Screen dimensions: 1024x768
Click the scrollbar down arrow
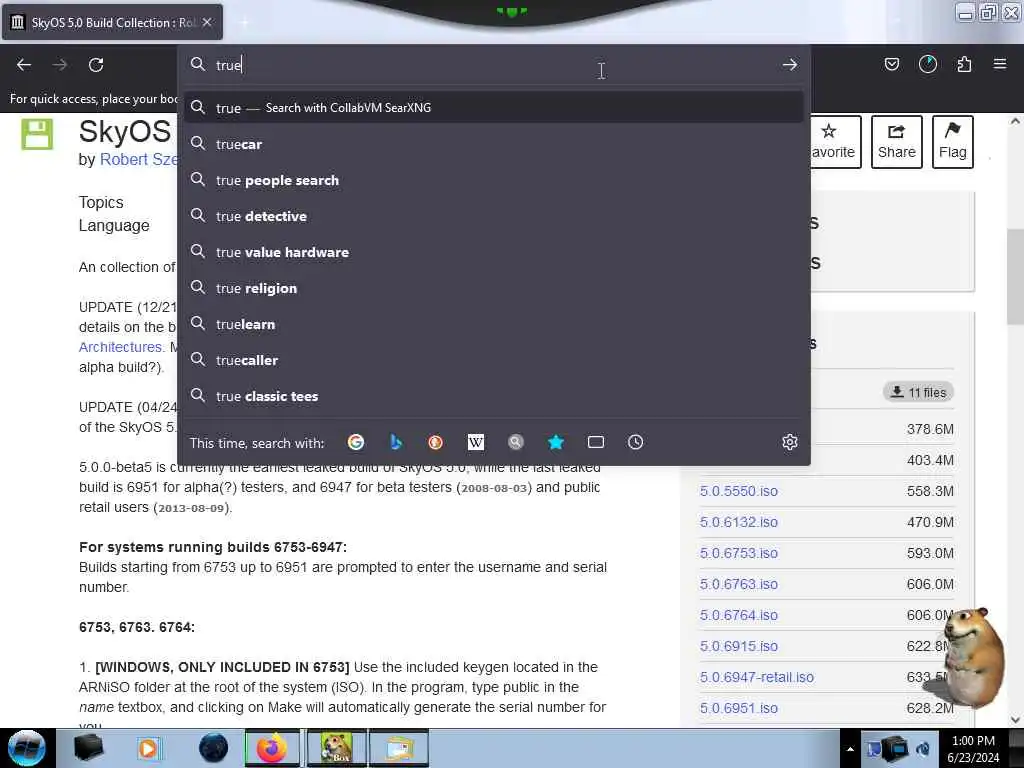tap(1015, 720)
